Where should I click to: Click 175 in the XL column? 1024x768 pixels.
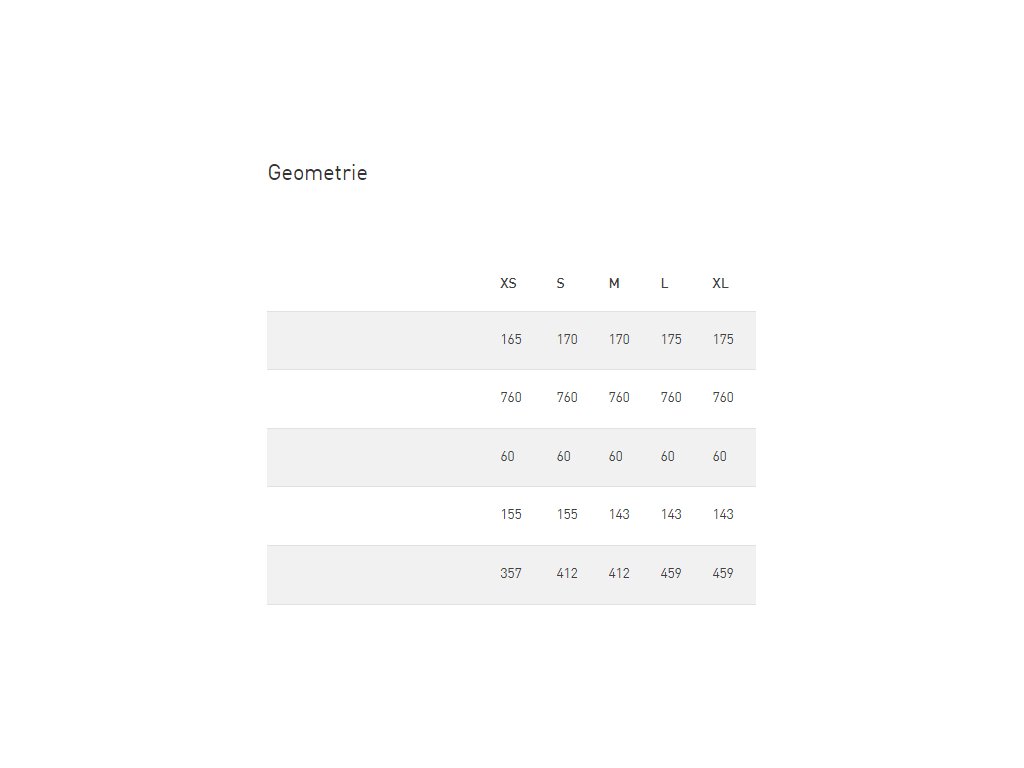[x=723, y=340]
